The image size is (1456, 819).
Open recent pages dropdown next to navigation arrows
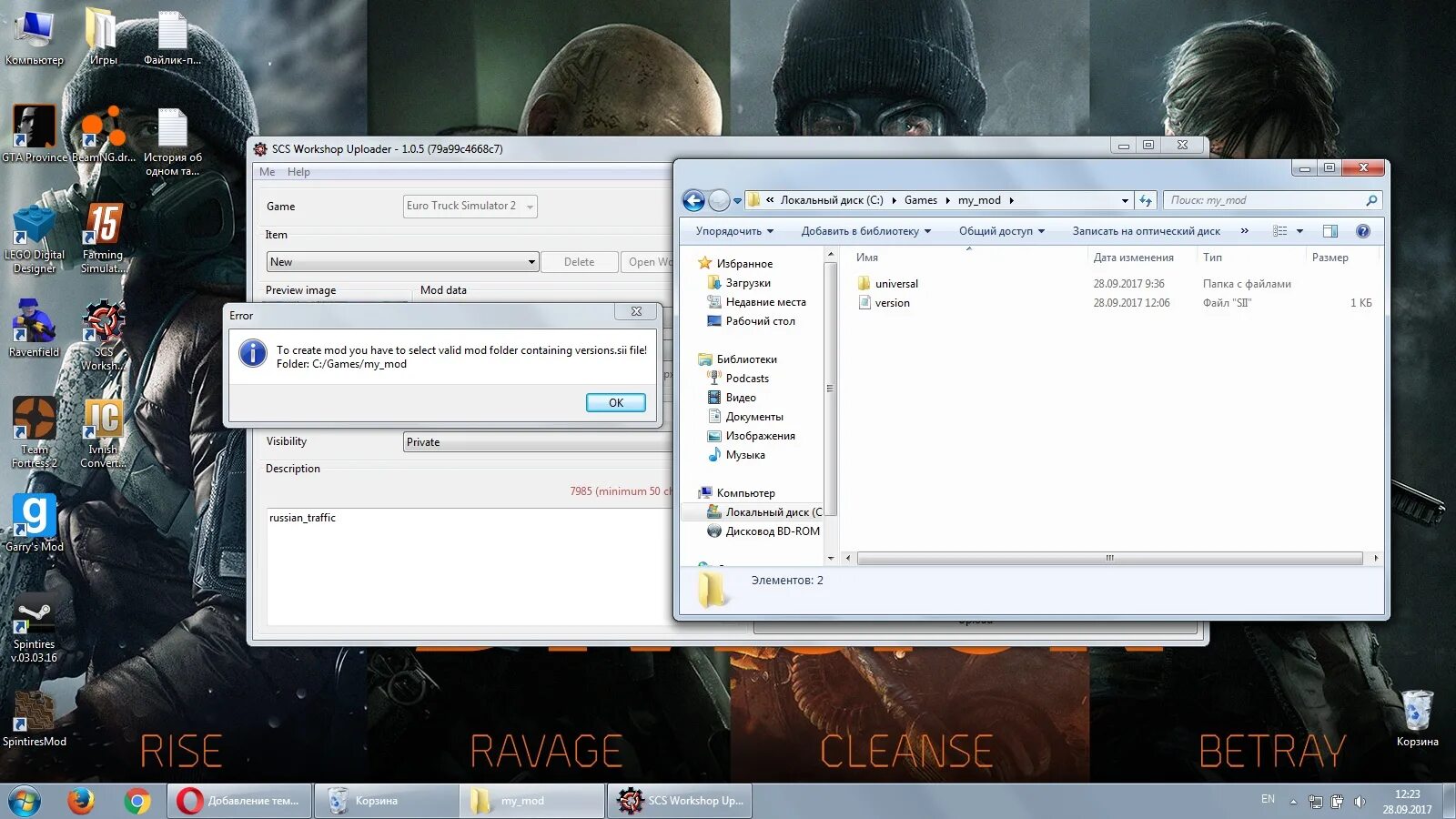[x=737, y=201]
